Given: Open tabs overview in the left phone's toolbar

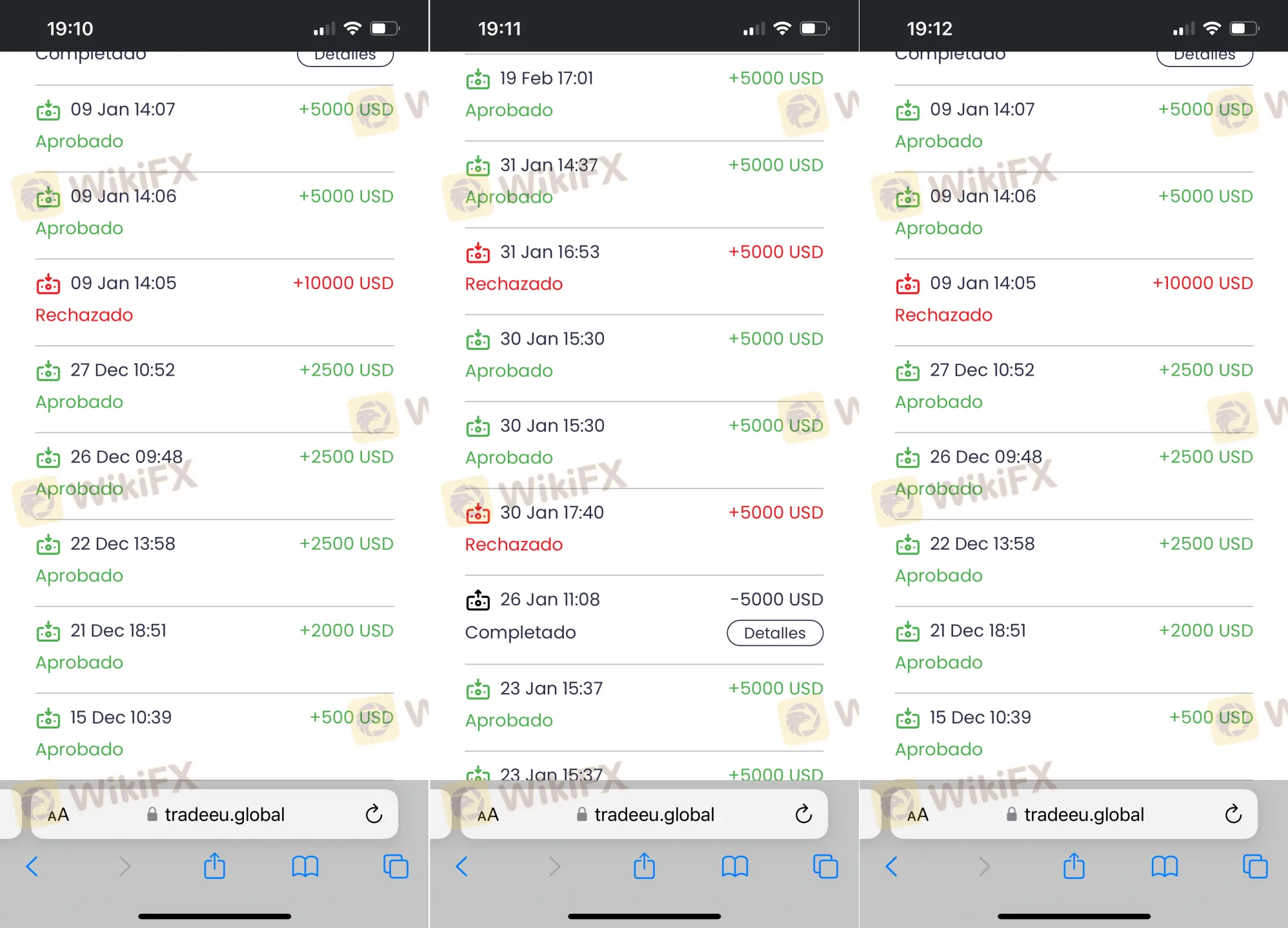Looking at the screenshot, I should pos(396,867).
